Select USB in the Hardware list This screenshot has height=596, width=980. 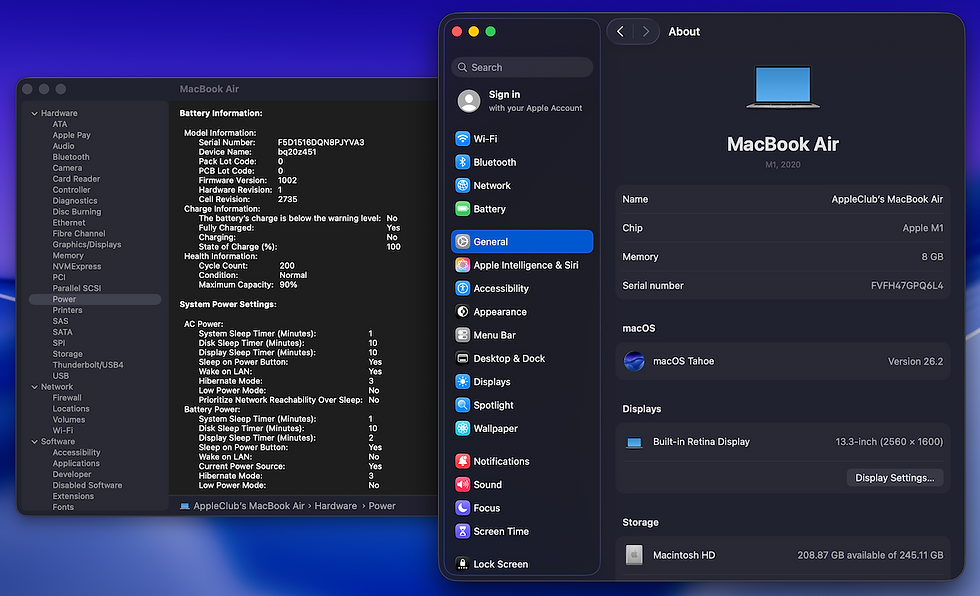click(61, 375)
